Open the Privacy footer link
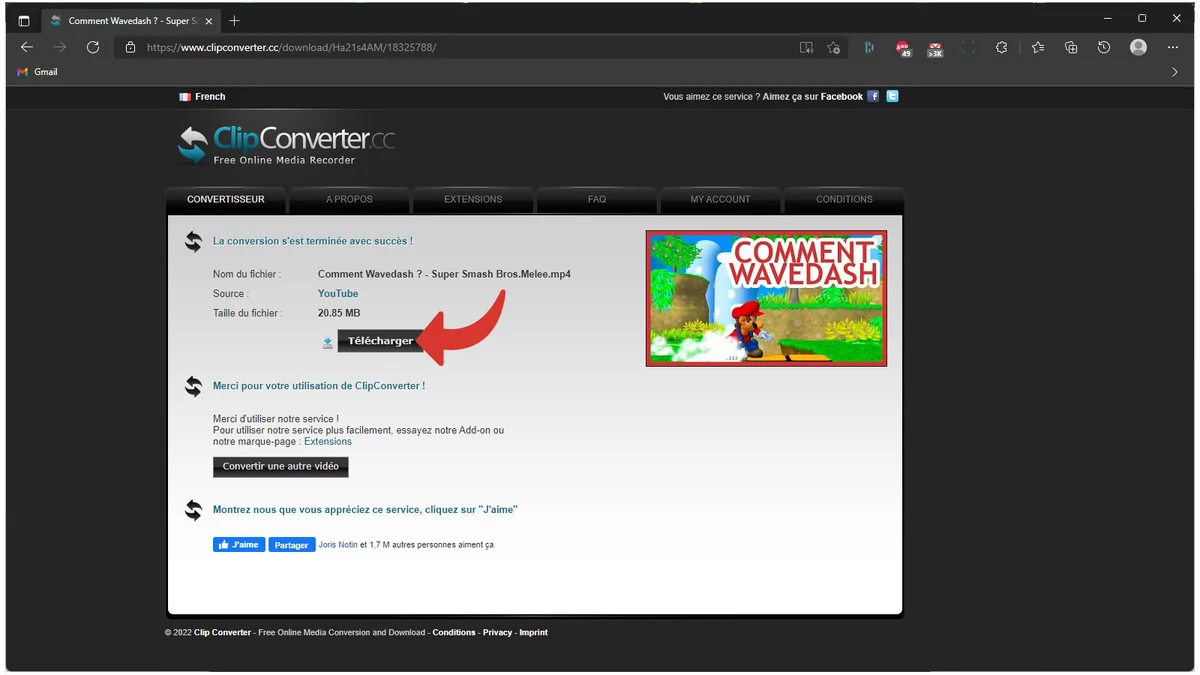Viewport: 1200px width, 675px height. (497, 633)
